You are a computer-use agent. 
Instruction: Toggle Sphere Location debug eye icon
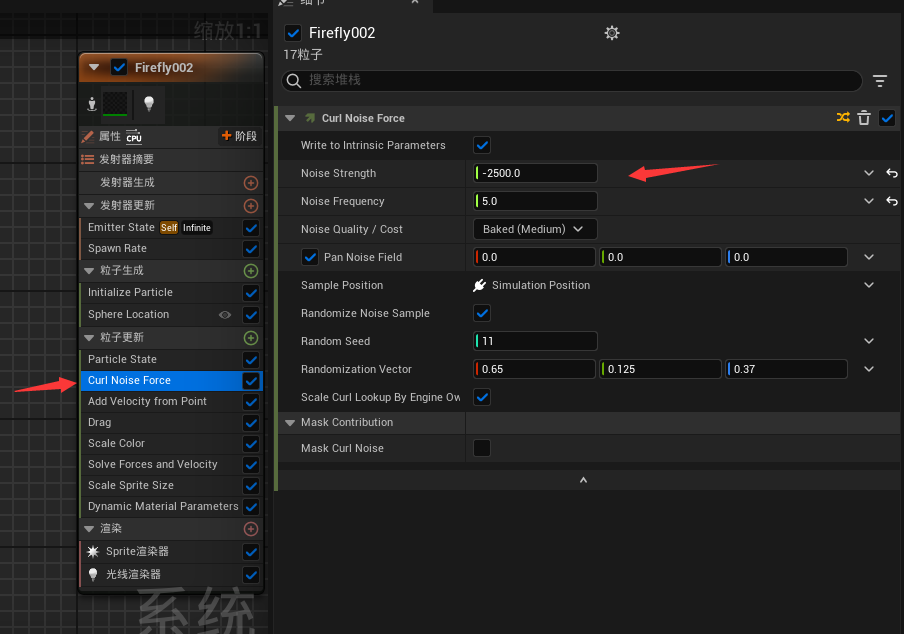(225, 315)
